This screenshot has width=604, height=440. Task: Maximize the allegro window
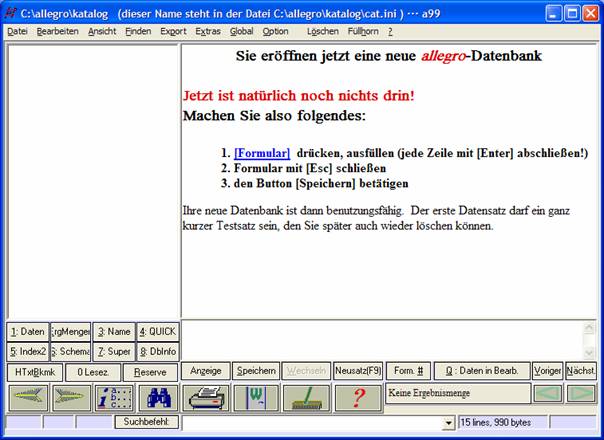pyautogui.click(x=572, y=13)
